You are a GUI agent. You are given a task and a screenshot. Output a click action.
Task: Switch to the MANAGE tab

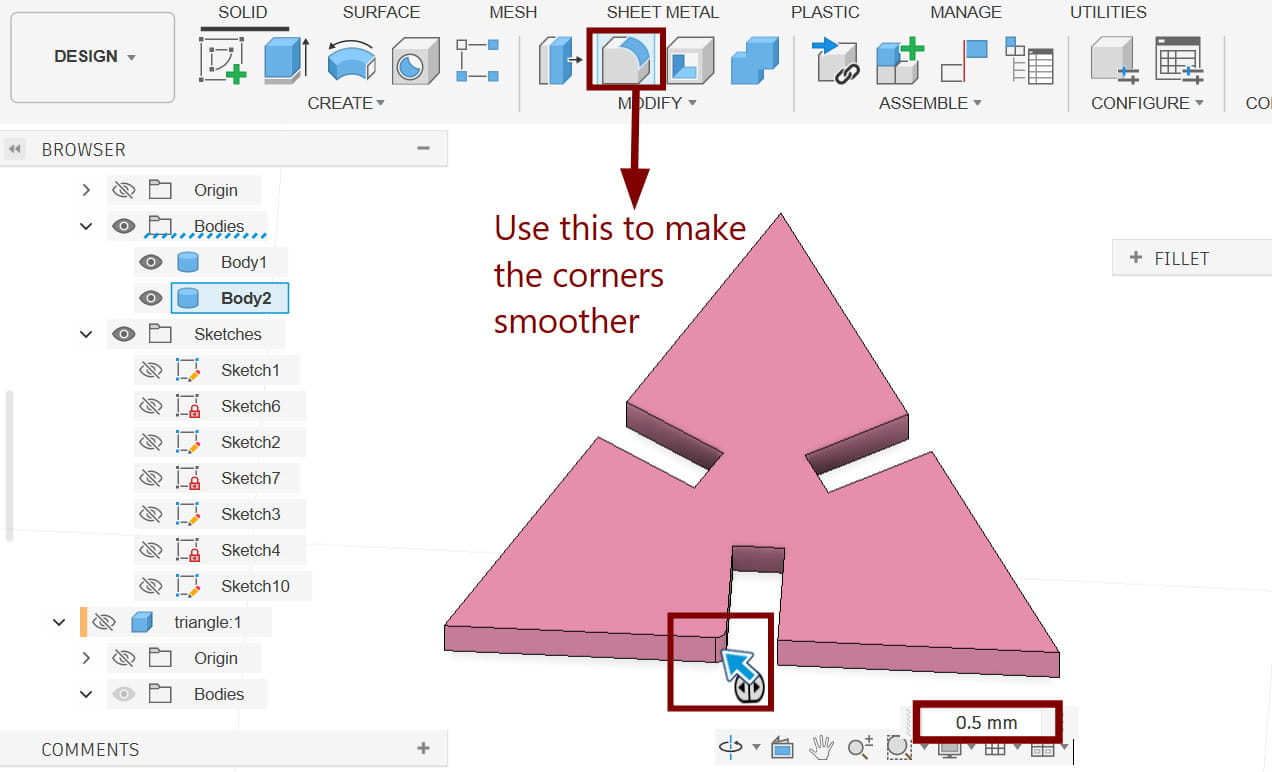(965, 12)
